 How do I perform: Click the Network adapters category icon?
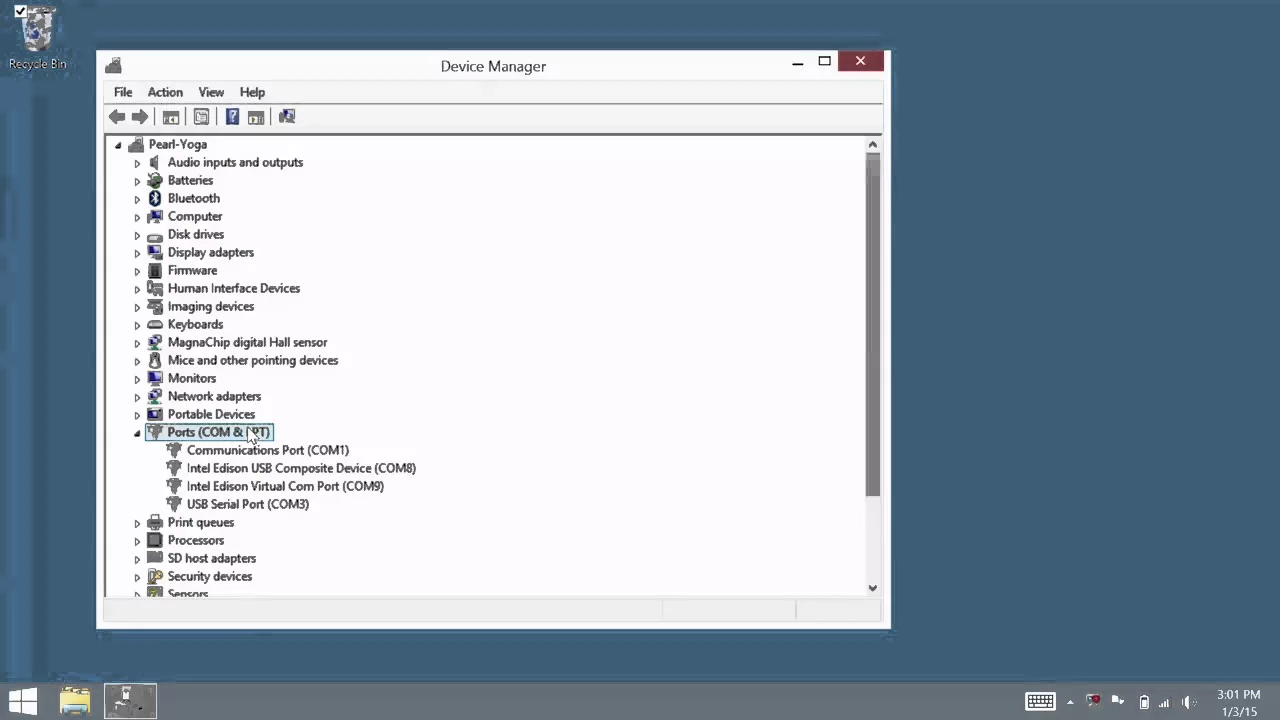pyautogui.click(x=155, y=396)
